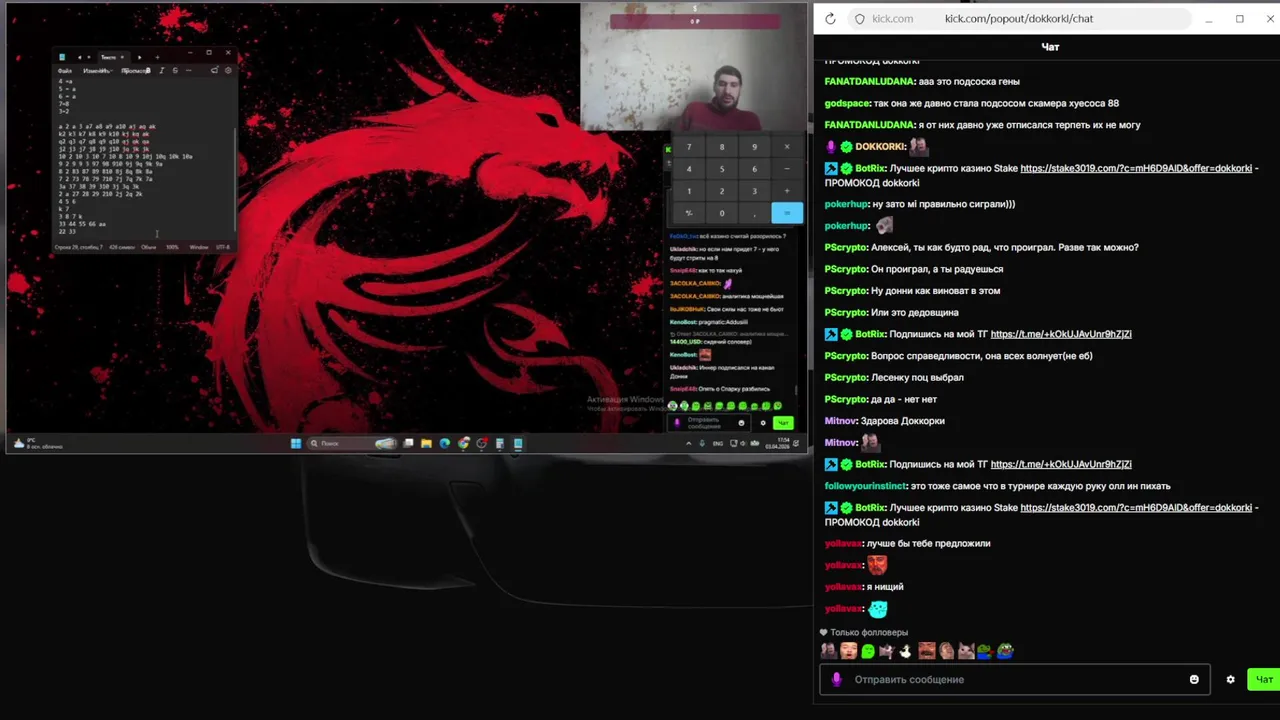Open emoji picker in message box

coord(1194,680)
